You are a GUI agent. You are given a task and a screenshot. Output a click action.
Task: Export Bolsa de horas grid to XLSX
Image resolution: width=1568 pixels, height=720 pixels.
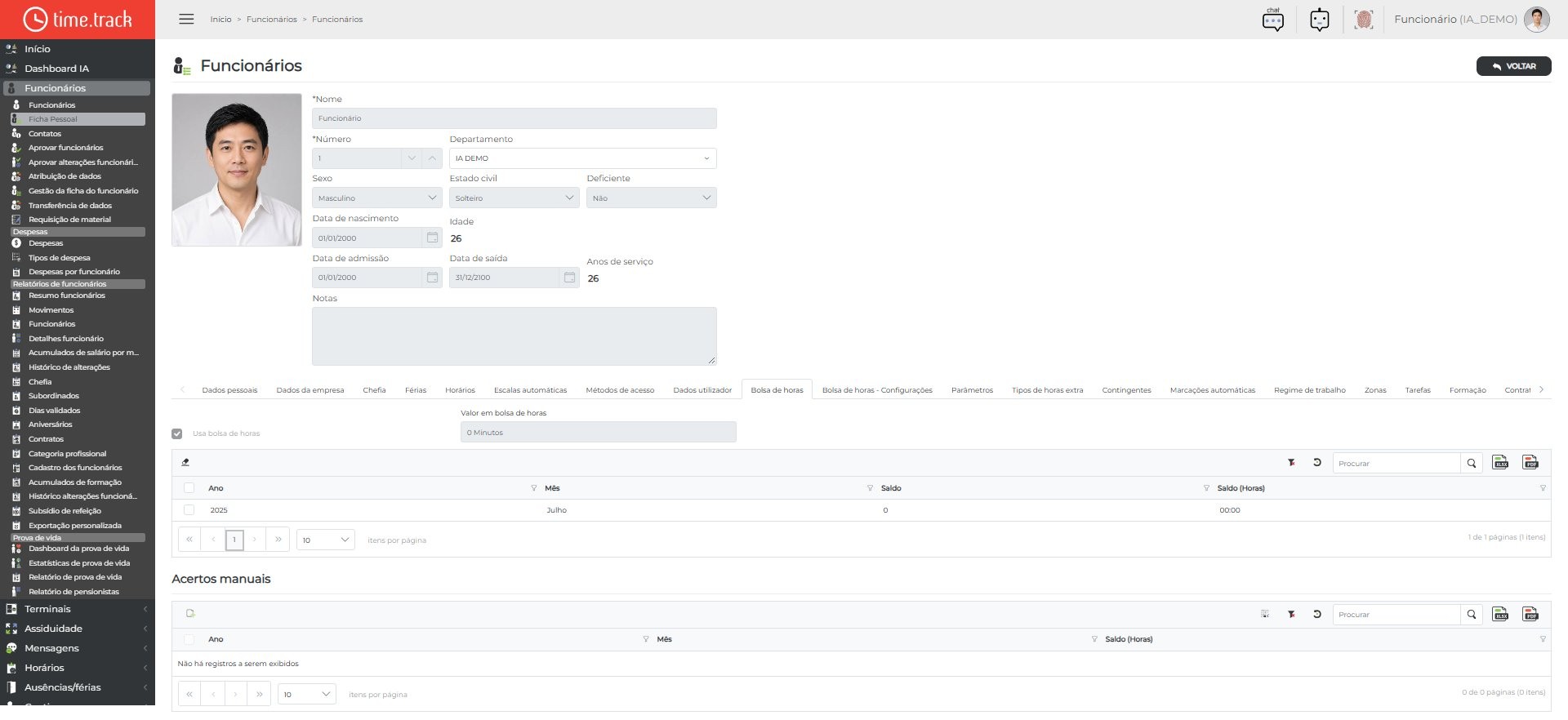pos(1500,463)
